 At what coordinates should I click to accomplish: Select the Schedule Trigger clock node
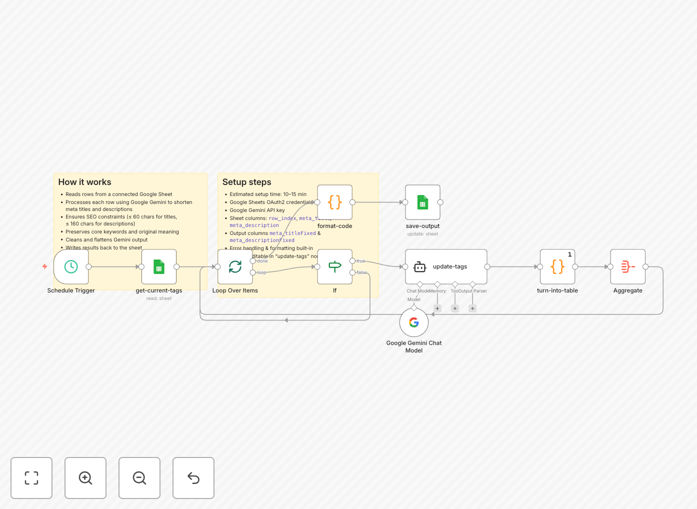[71, 267]
